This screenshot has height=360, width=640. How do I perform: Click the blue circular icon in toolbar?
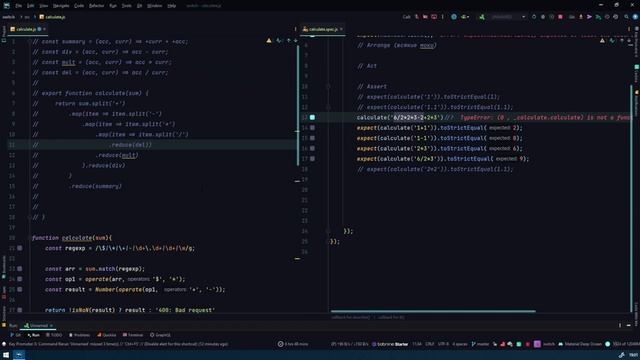pos(454,17)
